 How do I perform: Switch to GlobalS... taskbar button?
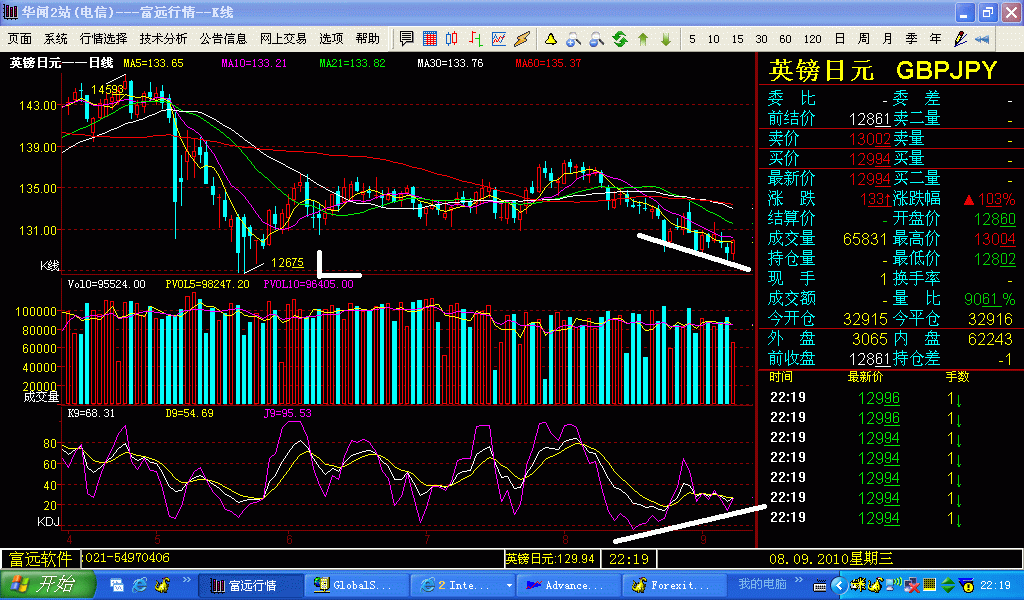tap(357, 586)
